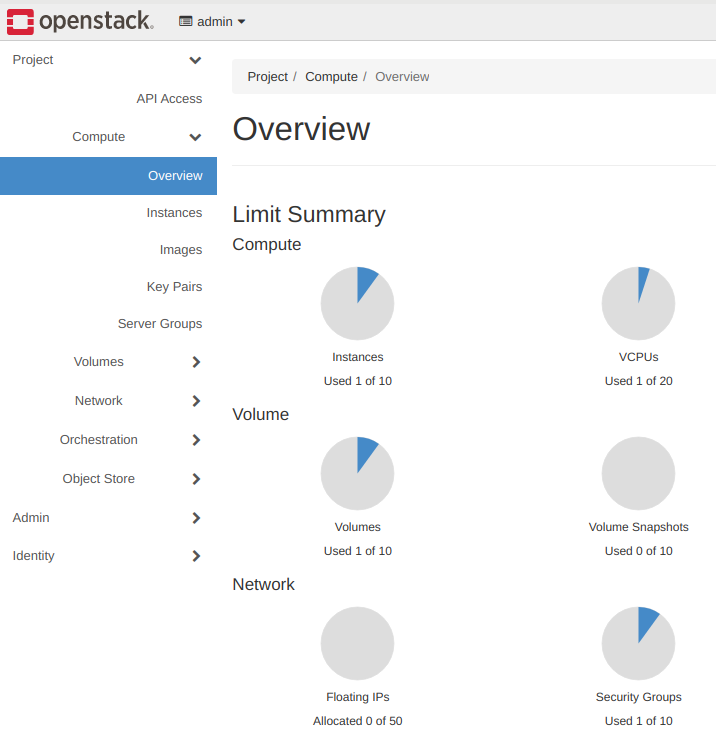Expand the Object Store arrow
The width and height of the screenshot is (716, 751).
pyautogui.click(x=196, y=479)
